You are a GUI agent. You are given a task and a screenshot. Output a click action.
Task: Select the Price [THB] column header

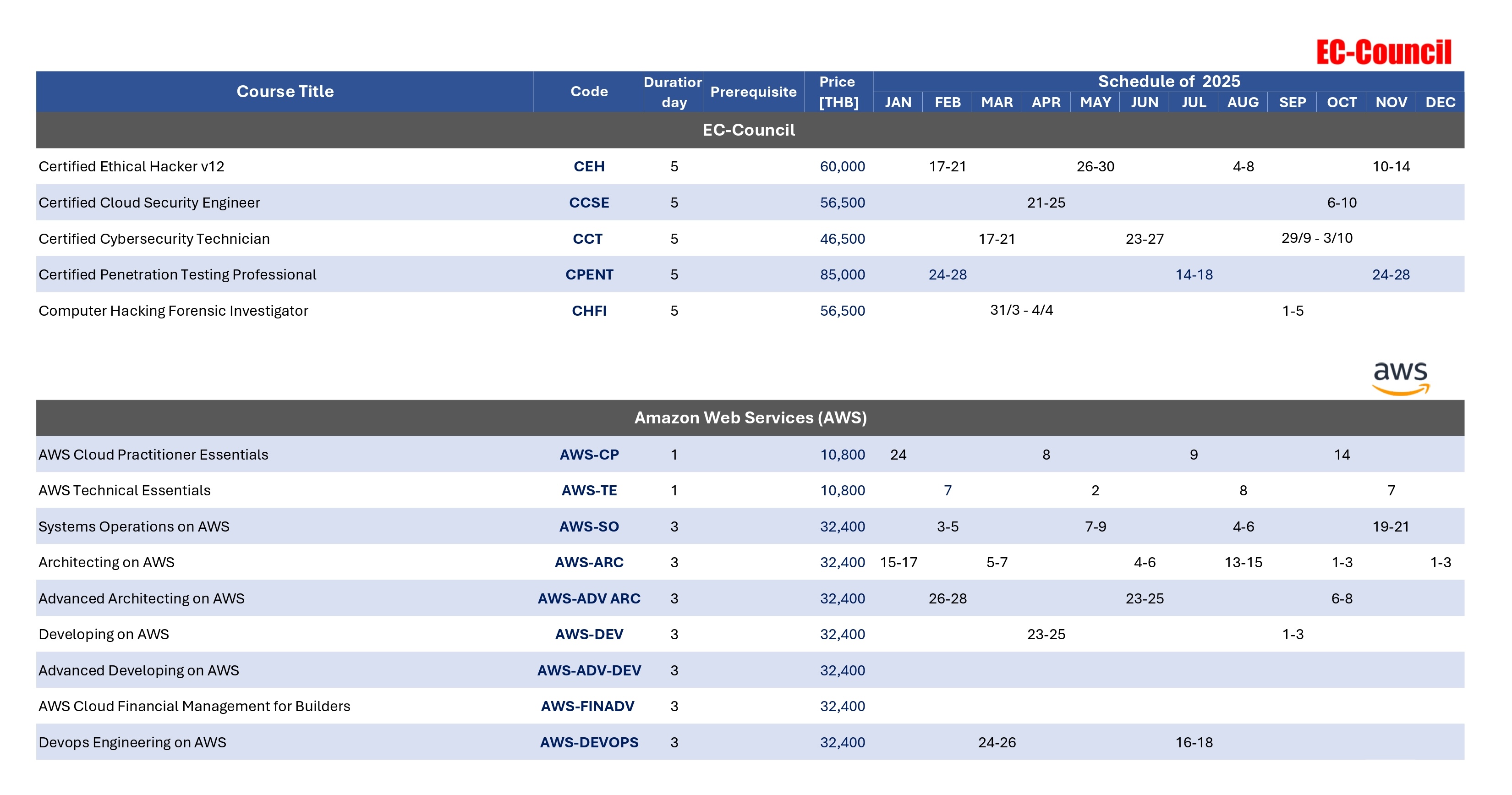[838, 92]
